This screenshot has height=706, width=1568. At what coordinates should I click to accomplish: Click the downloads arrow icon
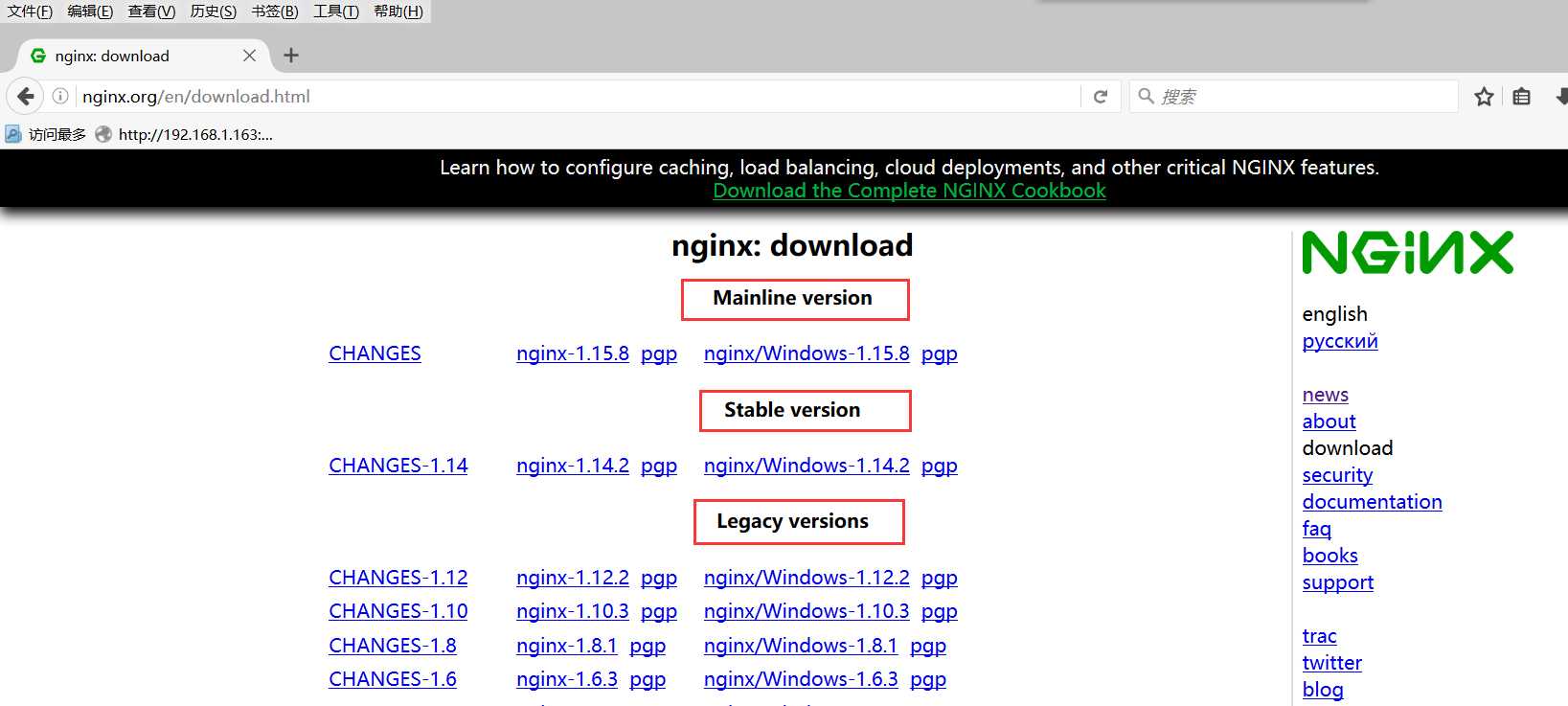(x=1561, y=96)
